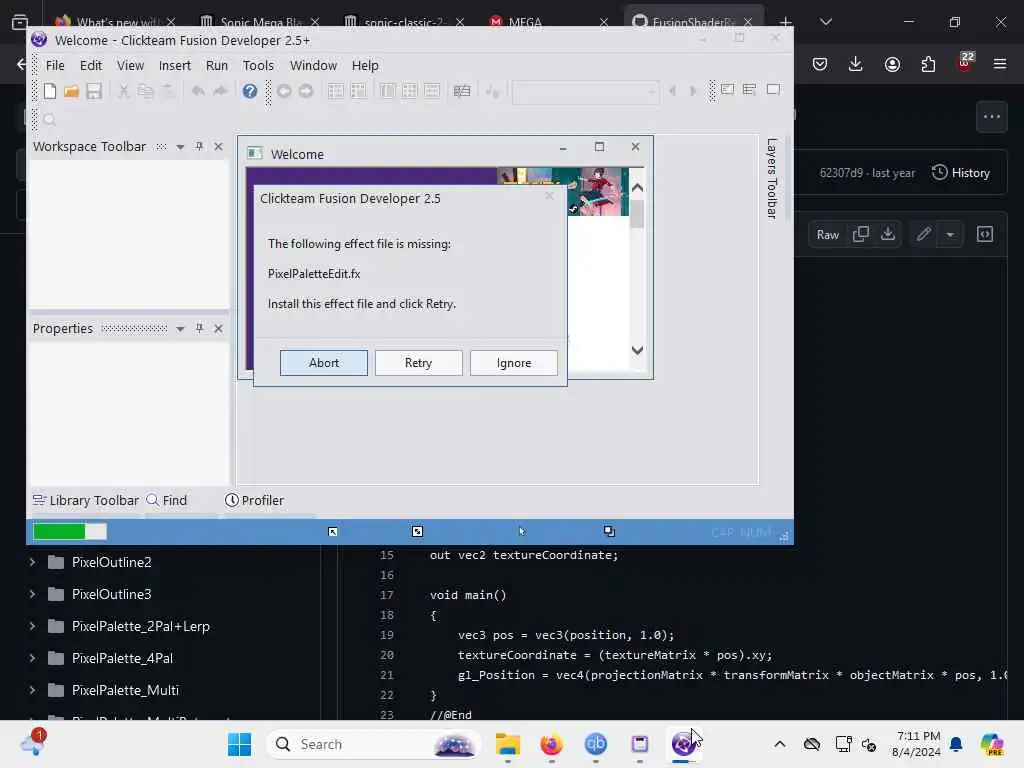Open the File menu

pyautogui.click(x=55, y=65)
